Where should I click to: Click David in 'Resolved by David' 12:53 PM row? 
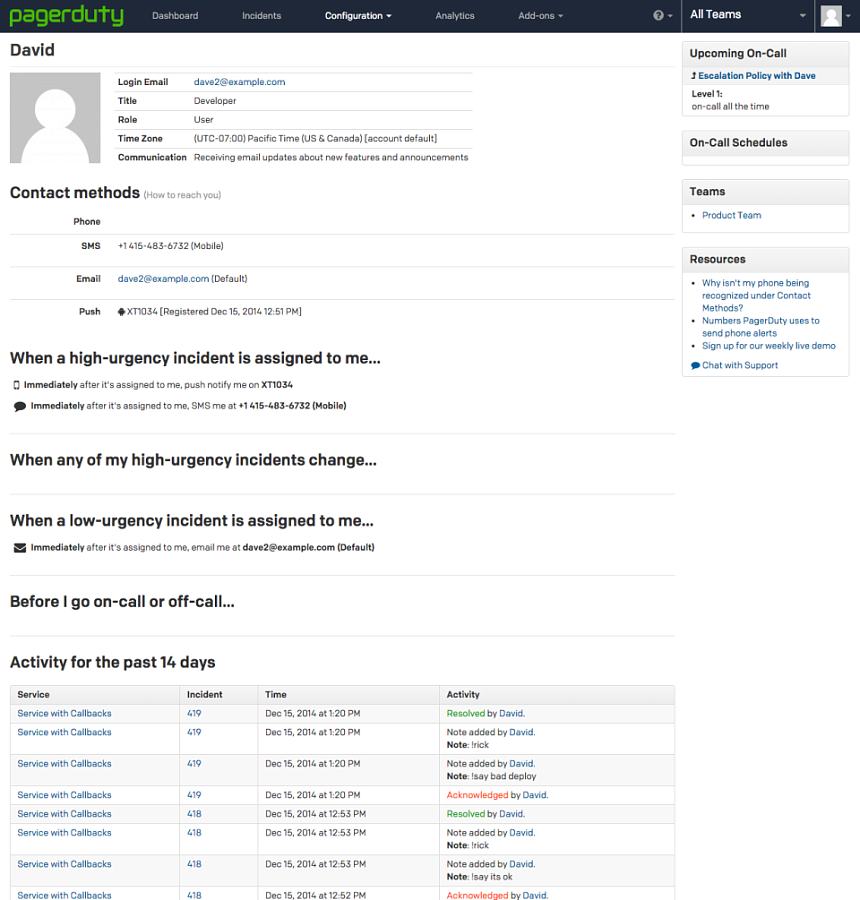click(x=512, y=814)
